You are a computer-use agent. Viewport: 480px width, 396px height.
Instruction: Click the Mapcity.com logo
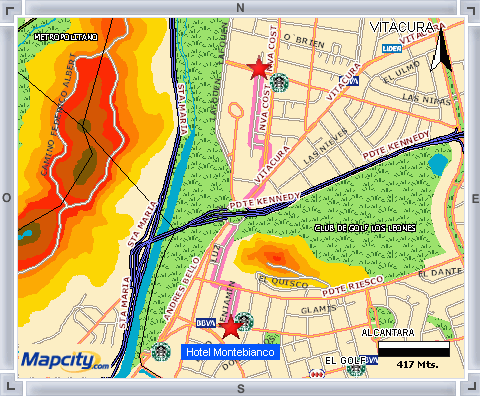tap(65, 361)
